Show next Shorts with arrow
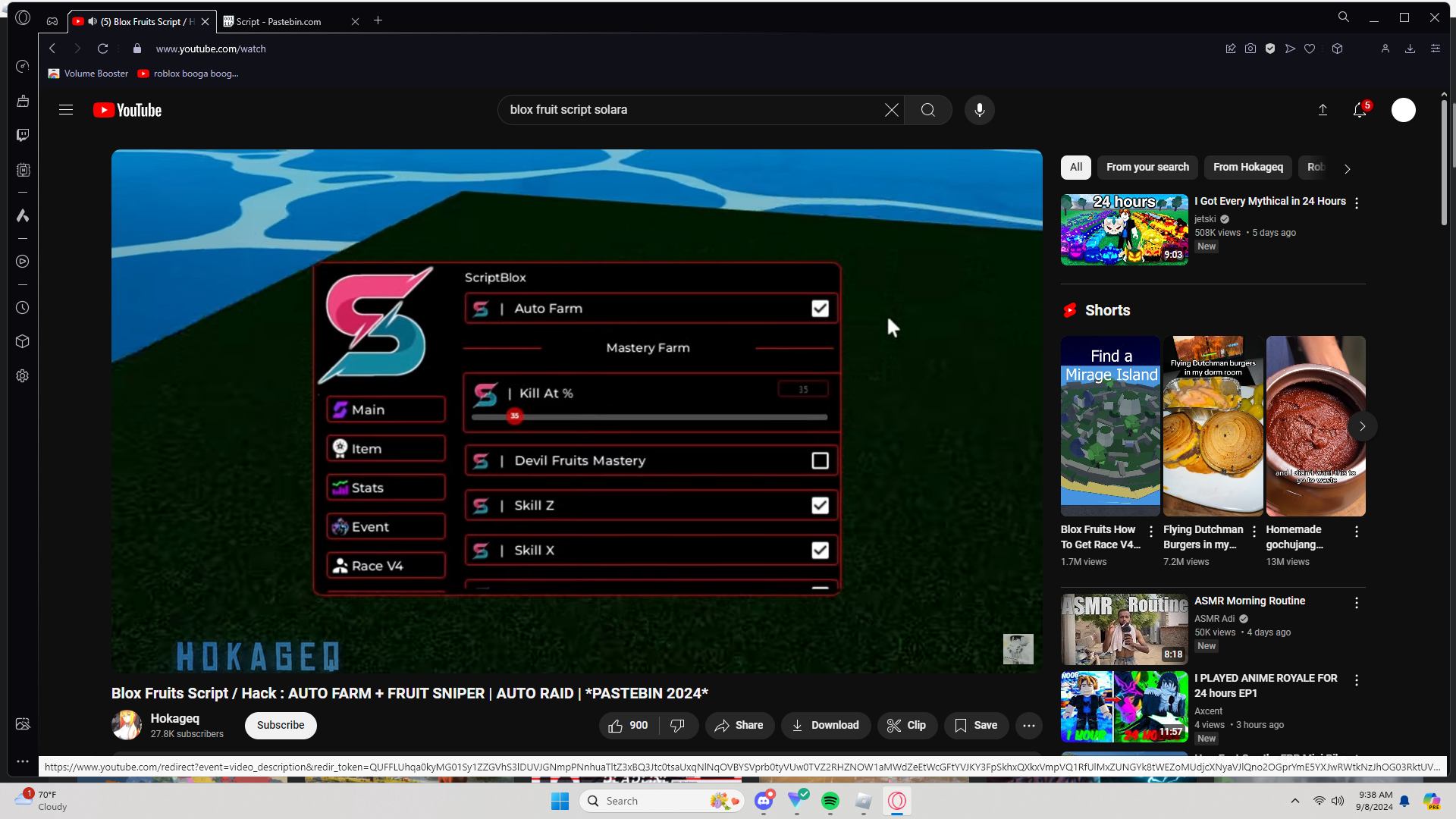 1362,426
